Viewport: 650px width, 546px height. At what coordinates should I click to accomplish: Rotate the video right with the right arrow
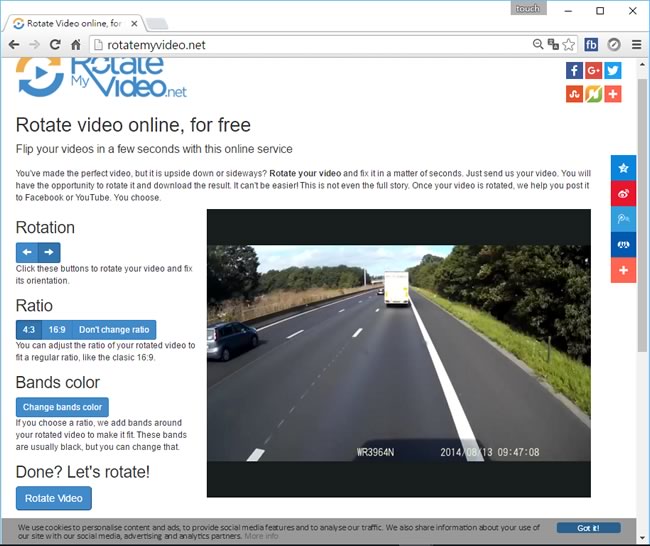pos(49,253)
